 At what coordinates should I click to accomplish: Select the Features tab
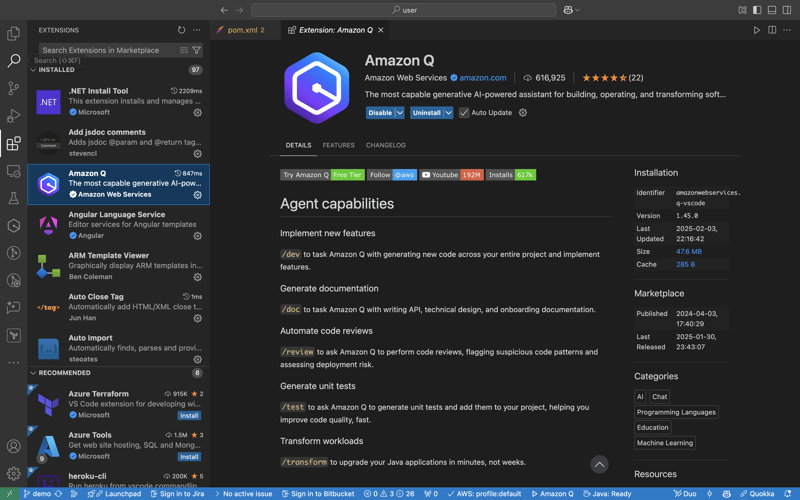338,145
